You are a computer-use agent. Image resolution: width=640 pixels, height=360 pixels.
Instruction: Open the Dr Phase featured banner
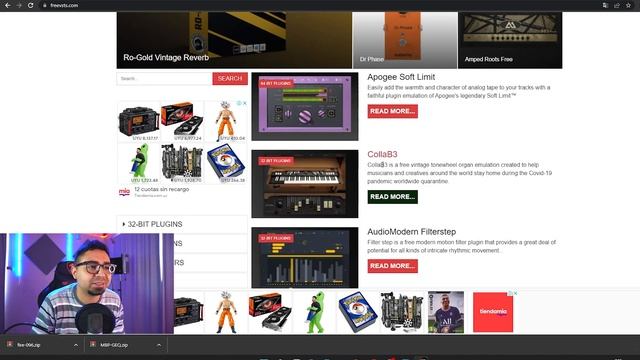click(x=405, y=40)
